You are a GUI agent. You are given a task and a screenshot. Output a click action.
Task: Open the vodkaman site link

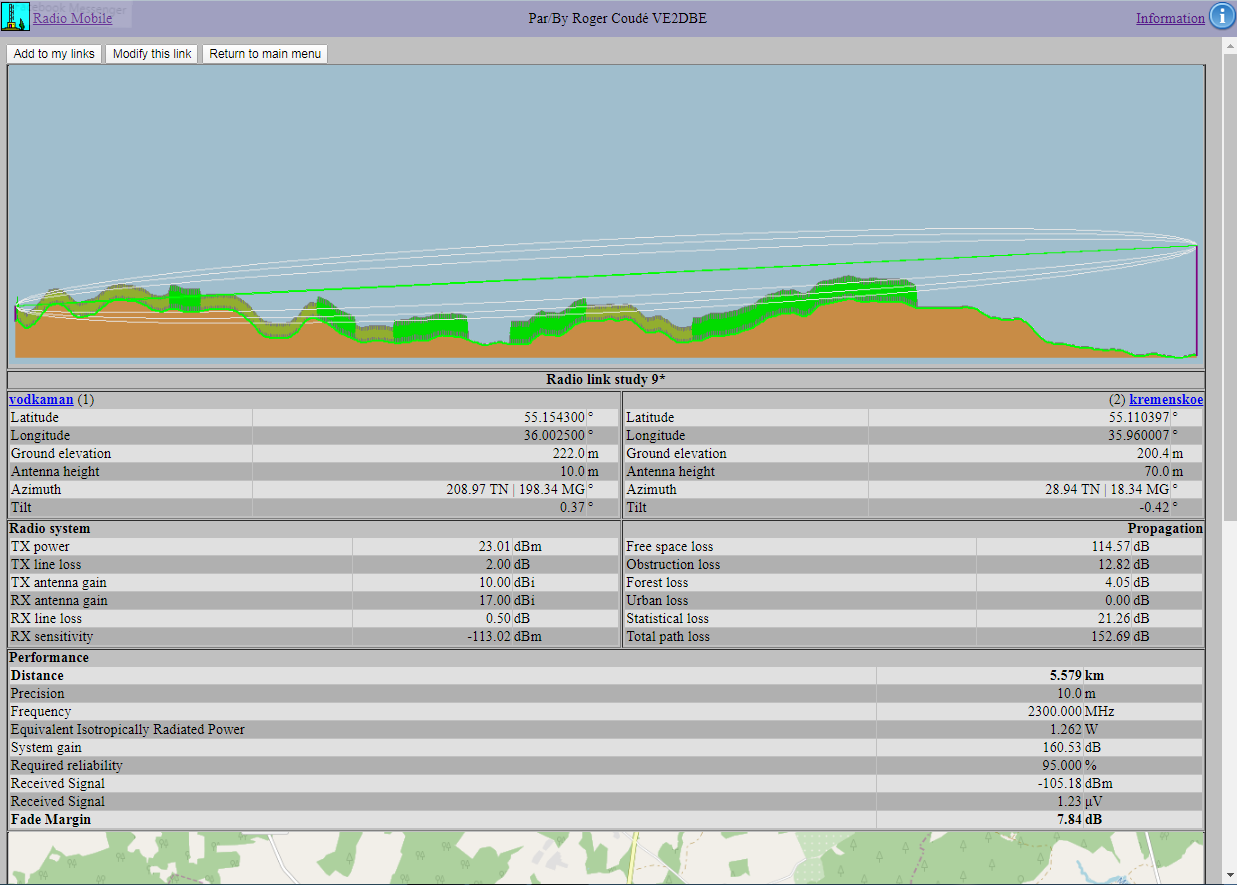pyautogui.click(x=41, y=399)
